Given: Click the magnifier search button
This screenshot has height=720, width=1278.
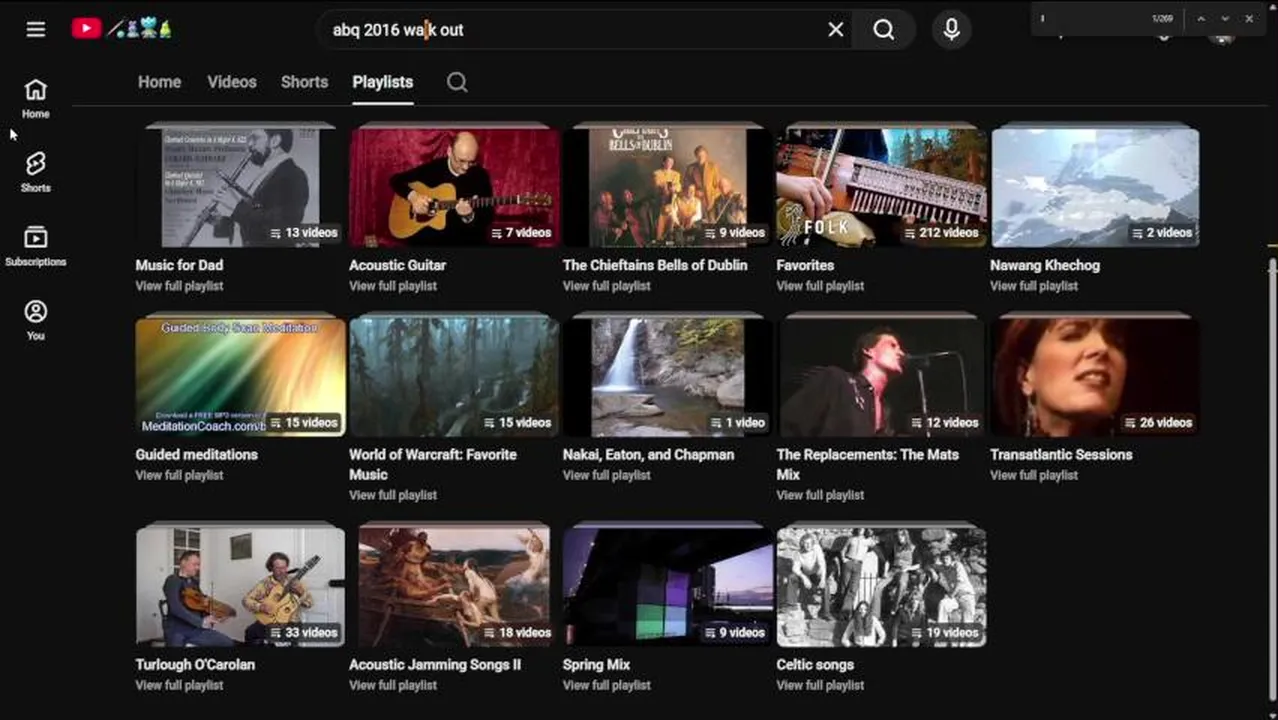Looking at the screenshot, I should [884, 30].
